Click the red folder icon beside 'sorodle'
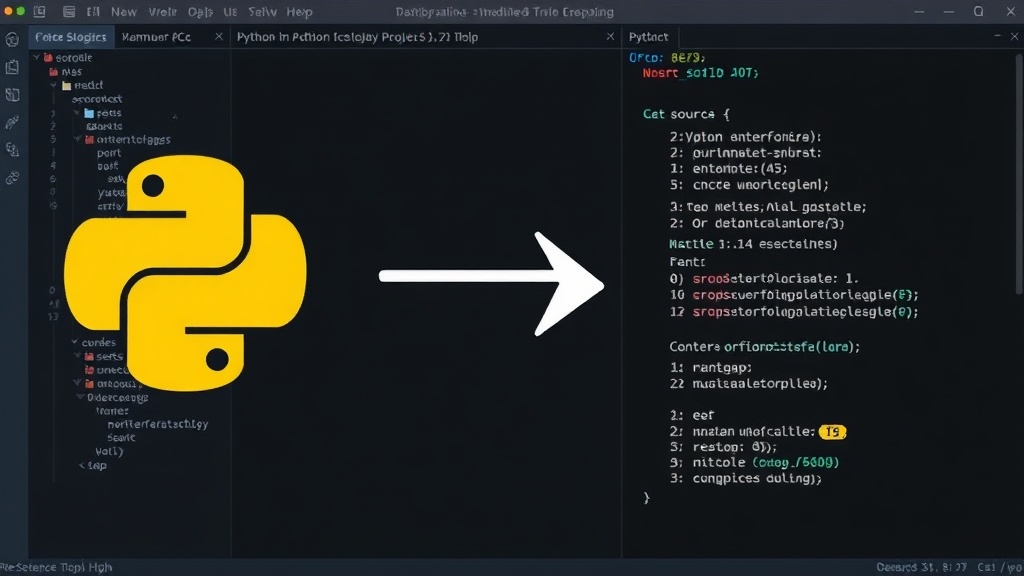Screen dimensions: 1024x576 [48, 57]
